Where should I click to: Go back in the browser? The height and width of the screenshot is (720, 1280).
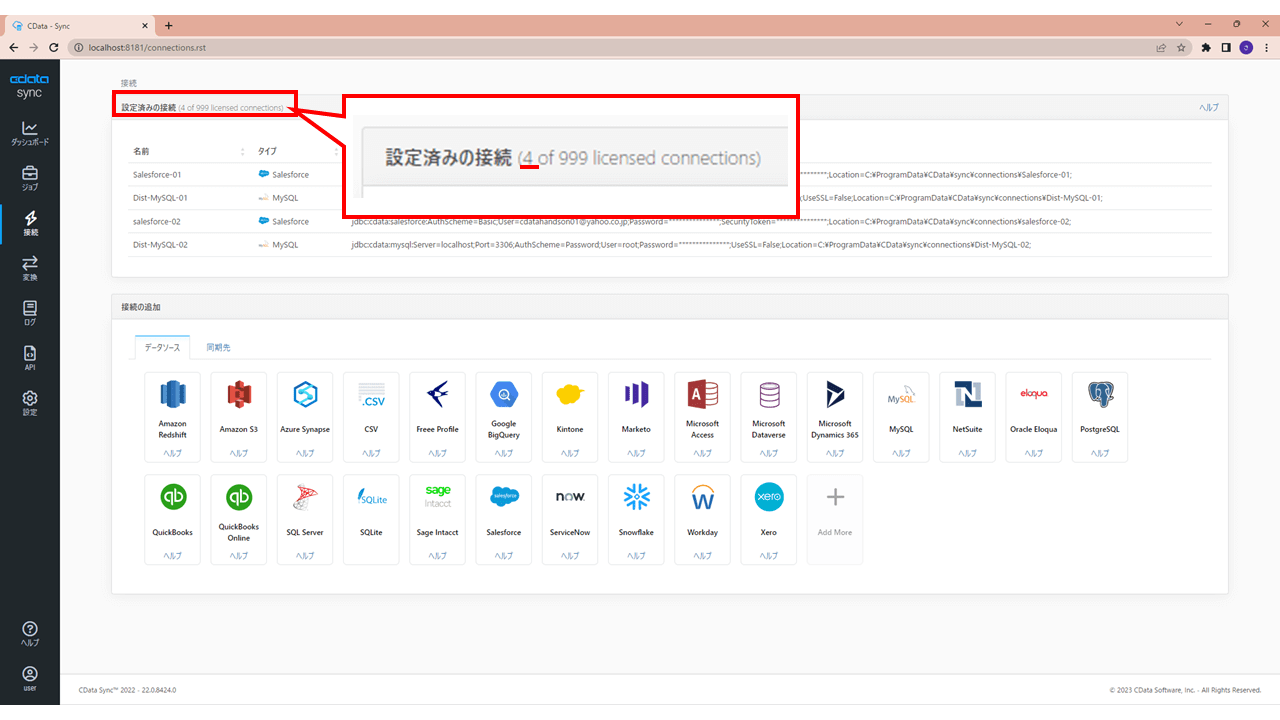14,47
